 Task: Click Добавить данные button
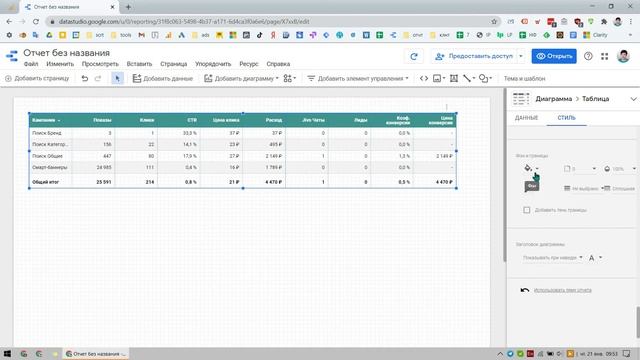tap(162, 78)
